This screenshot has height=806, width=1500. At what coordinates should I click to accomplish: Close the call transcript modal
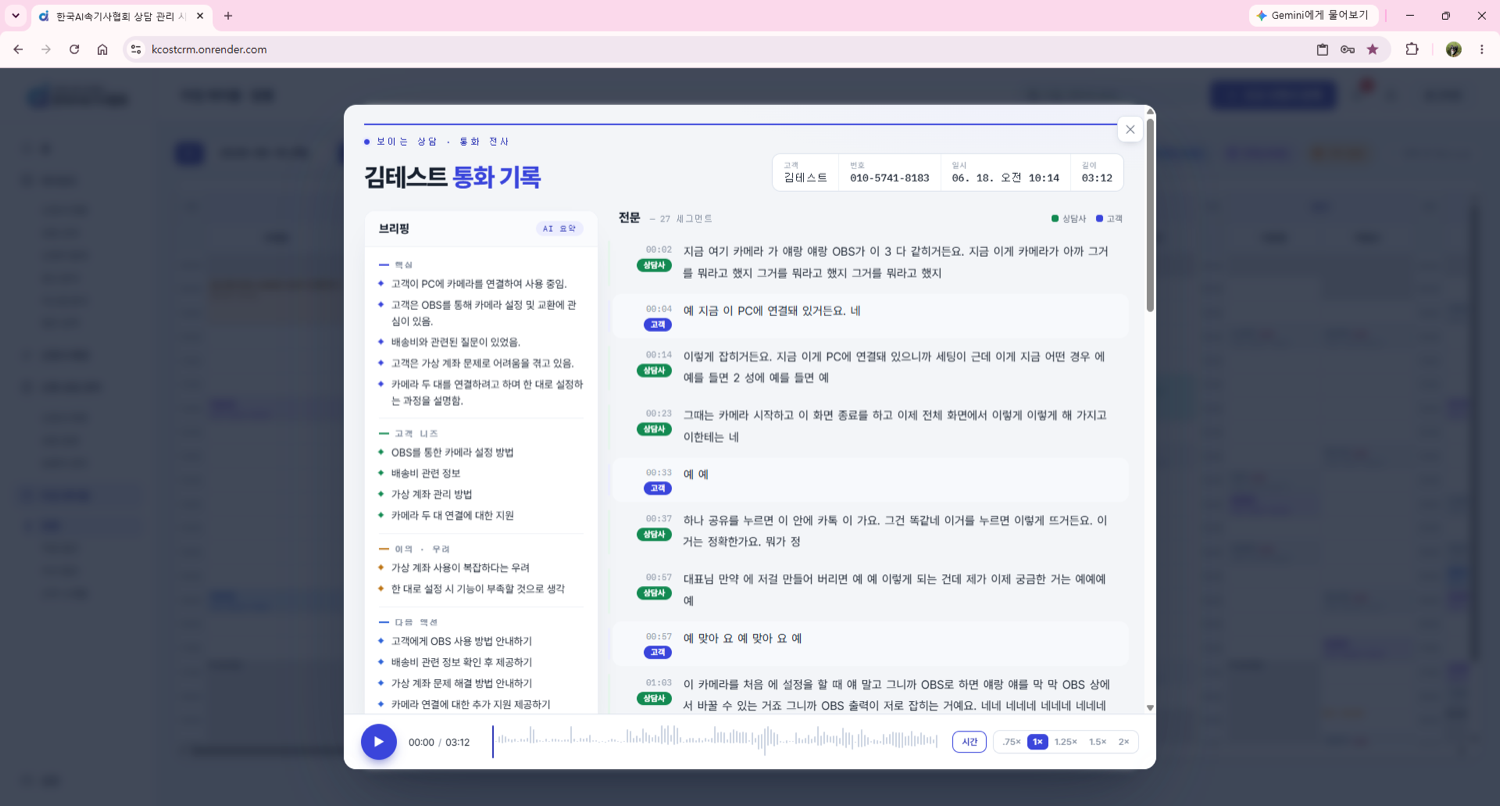(x=1130, y=129)
